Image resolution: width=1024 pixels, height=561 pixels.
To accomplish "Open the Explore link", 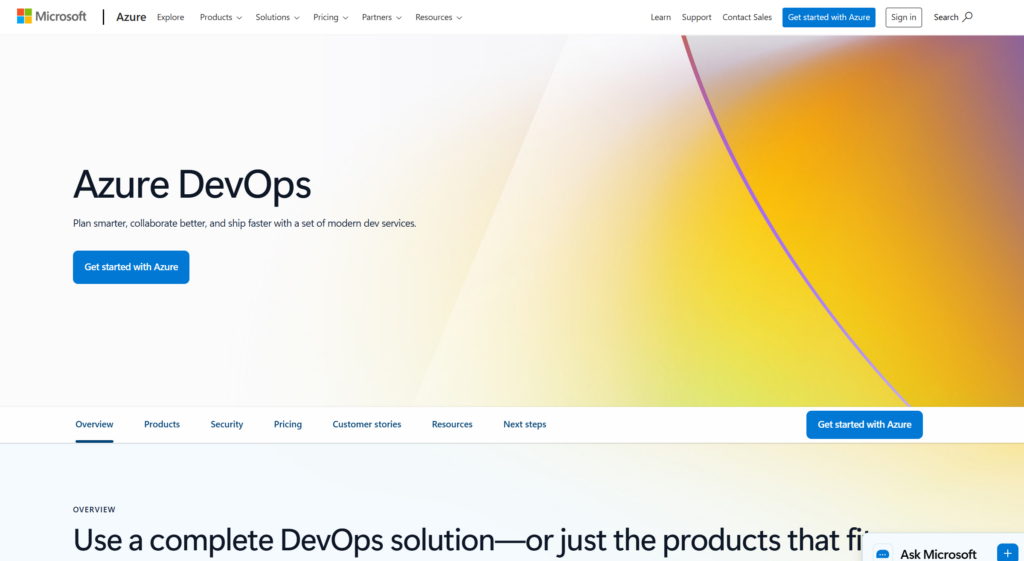I will 170,17.
